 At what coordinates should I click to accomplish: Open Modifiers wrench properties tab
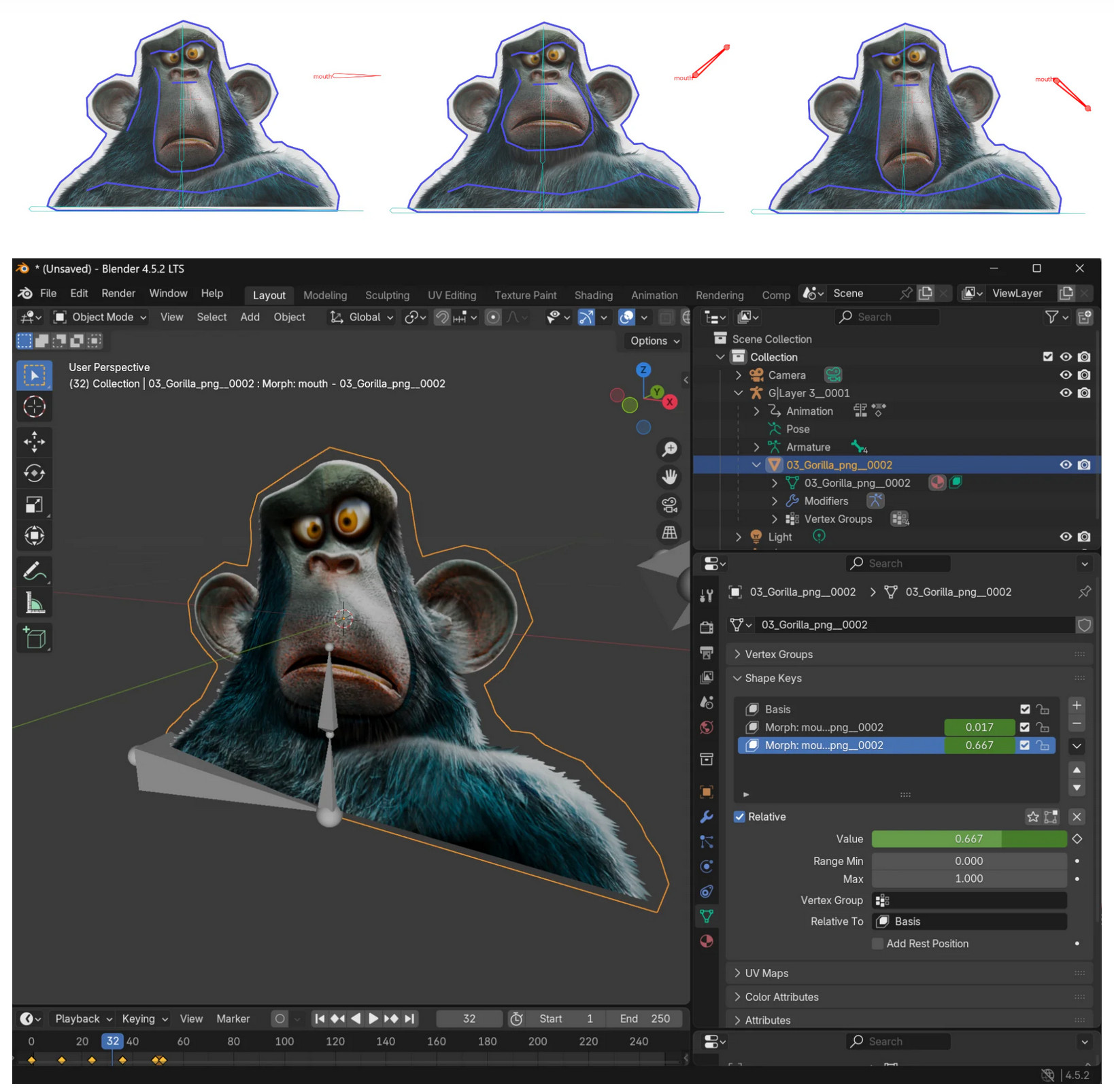707,817
